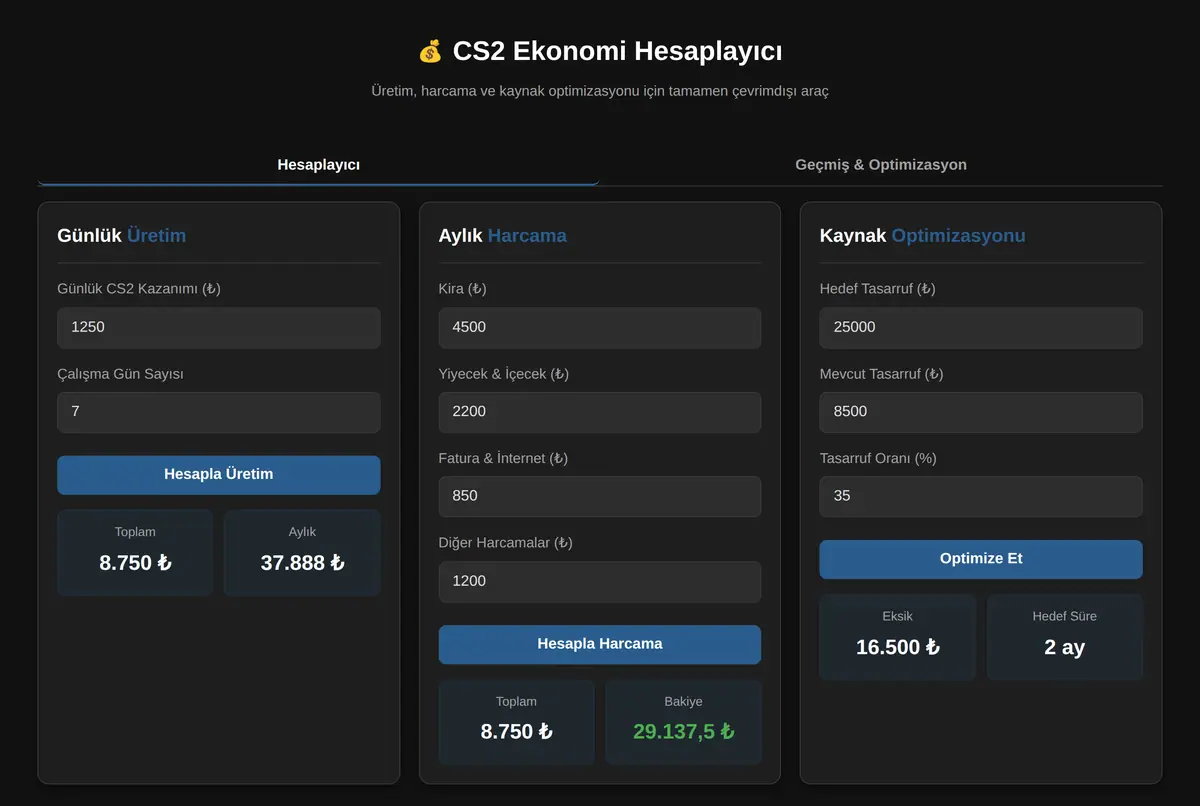The image size is (1200, 806).
Task: Click the 8.750 ₺ Toplam under Aylık Harcama
Action: pos(516,732)
